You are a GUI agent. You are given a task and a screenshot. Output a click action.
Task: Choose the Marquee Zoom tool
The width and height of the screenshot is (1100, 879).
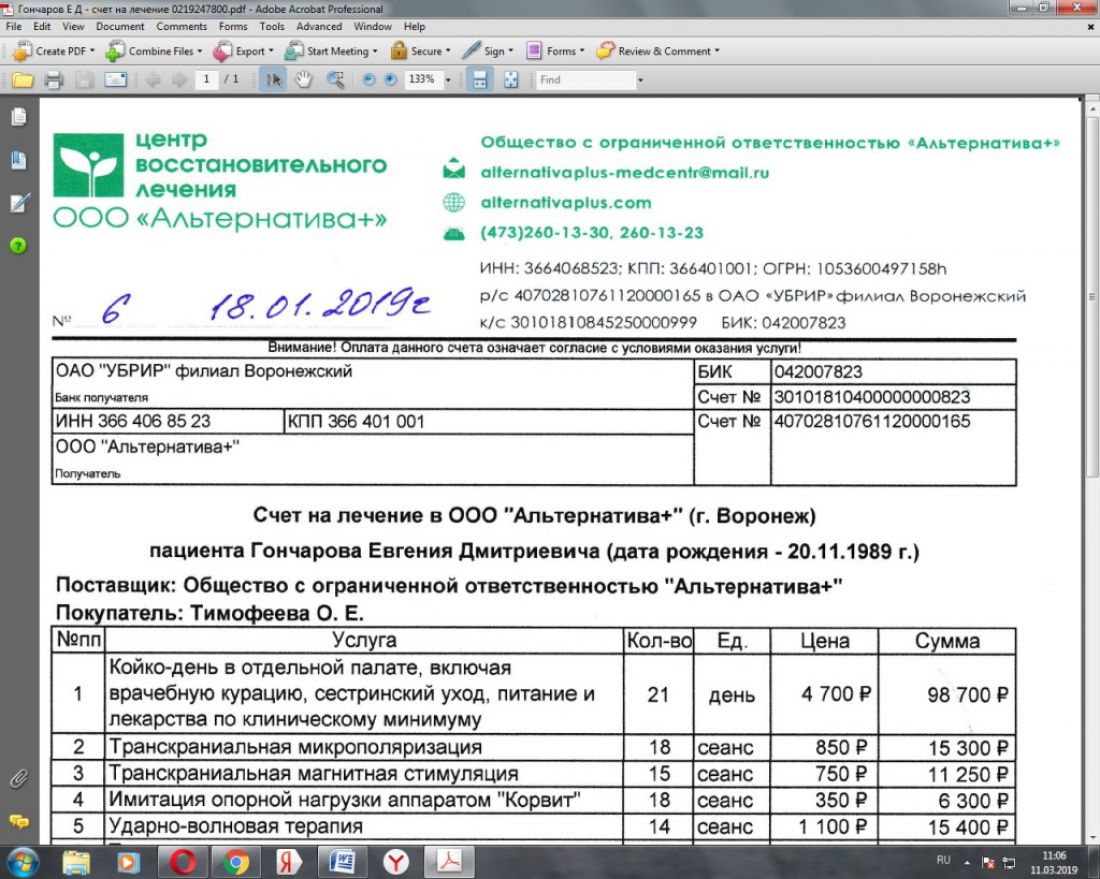pyautogui.click(x=335, y=80)
